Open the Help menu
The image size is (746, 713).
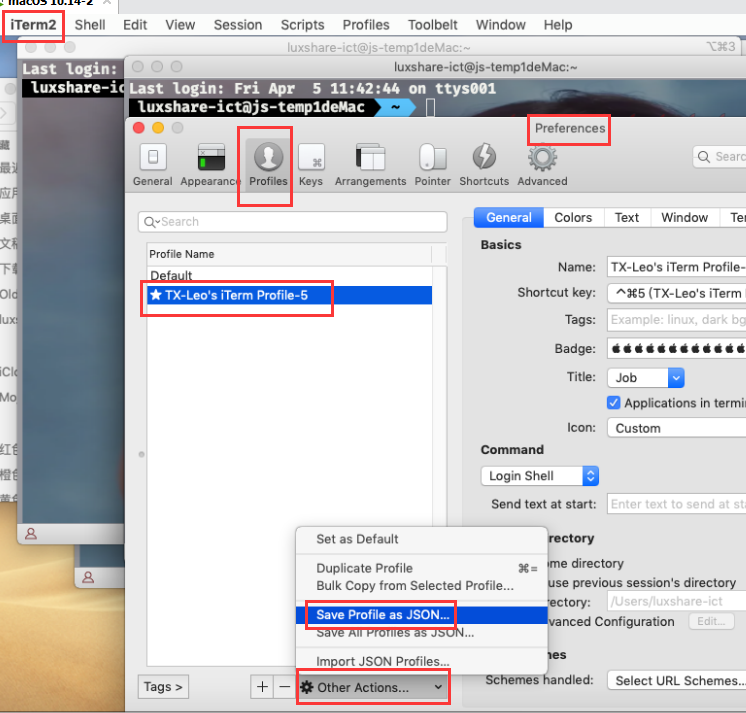[558, 25]
